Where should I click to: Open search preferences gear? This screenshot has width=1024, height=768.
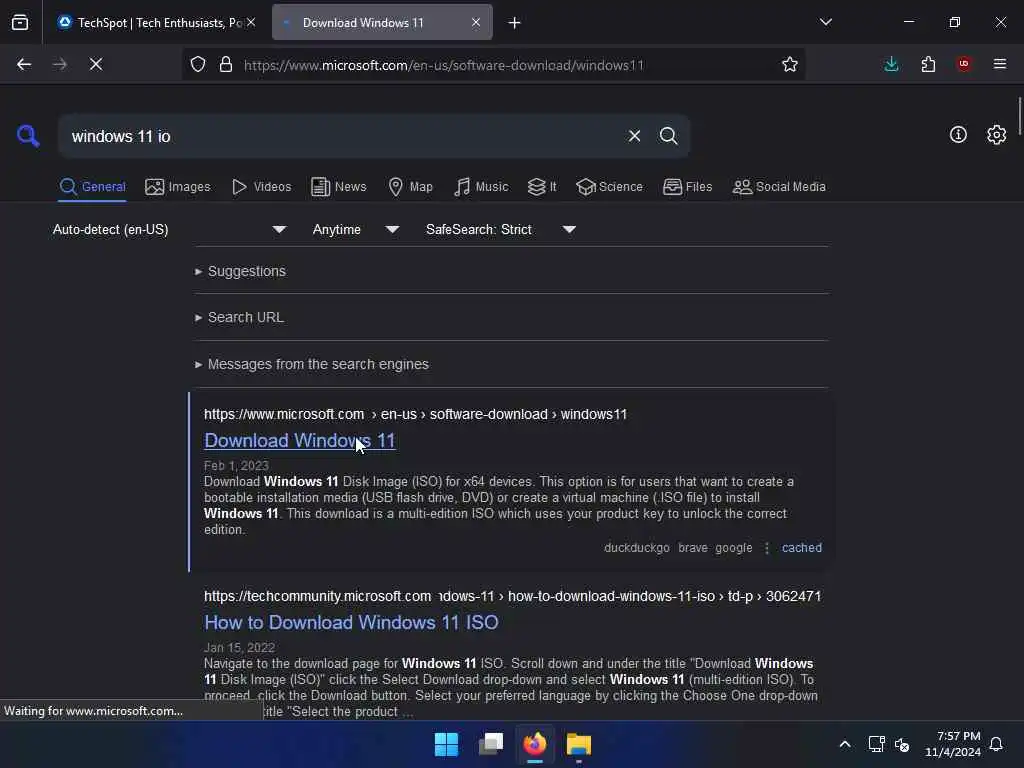(997, 135)
